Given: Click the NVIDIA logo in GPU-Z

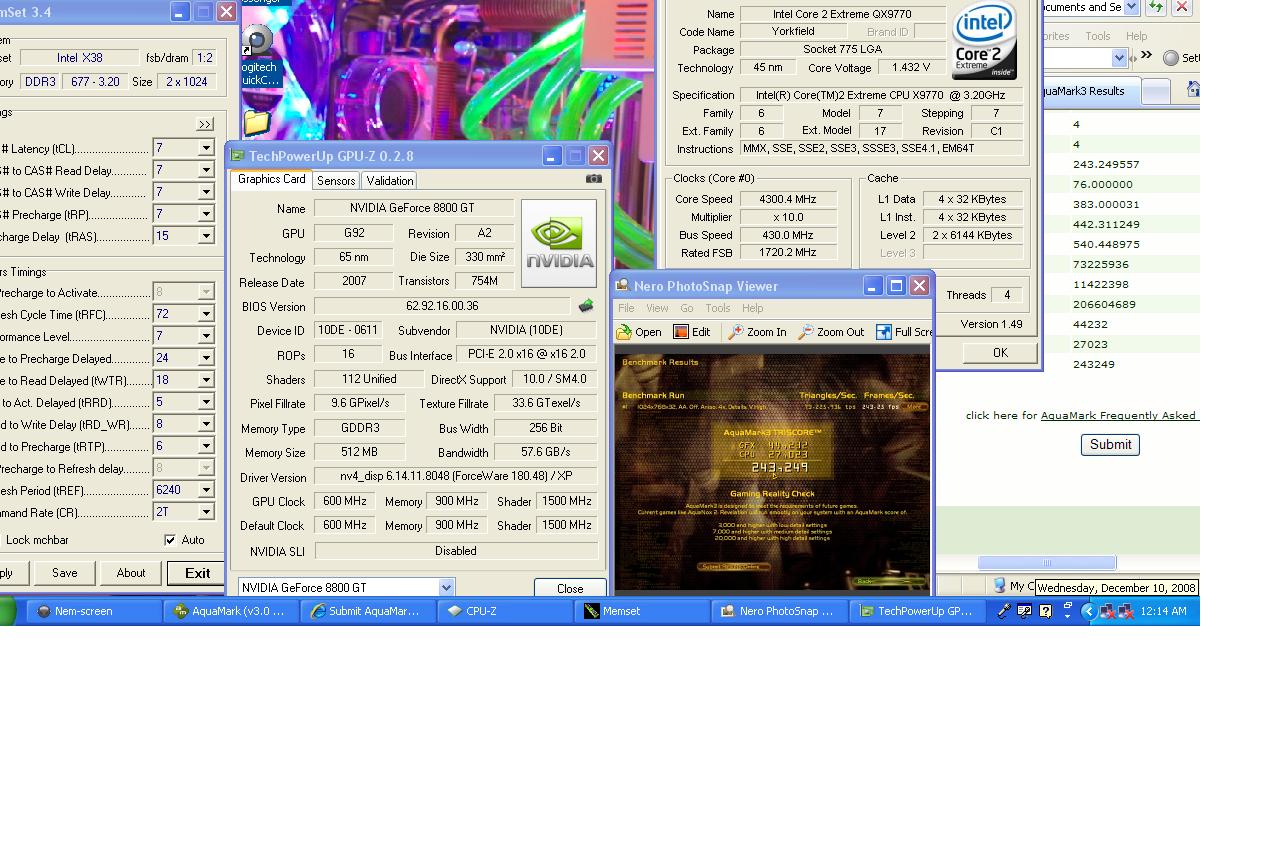Looking at the screenshot, I should pos(559,243).
